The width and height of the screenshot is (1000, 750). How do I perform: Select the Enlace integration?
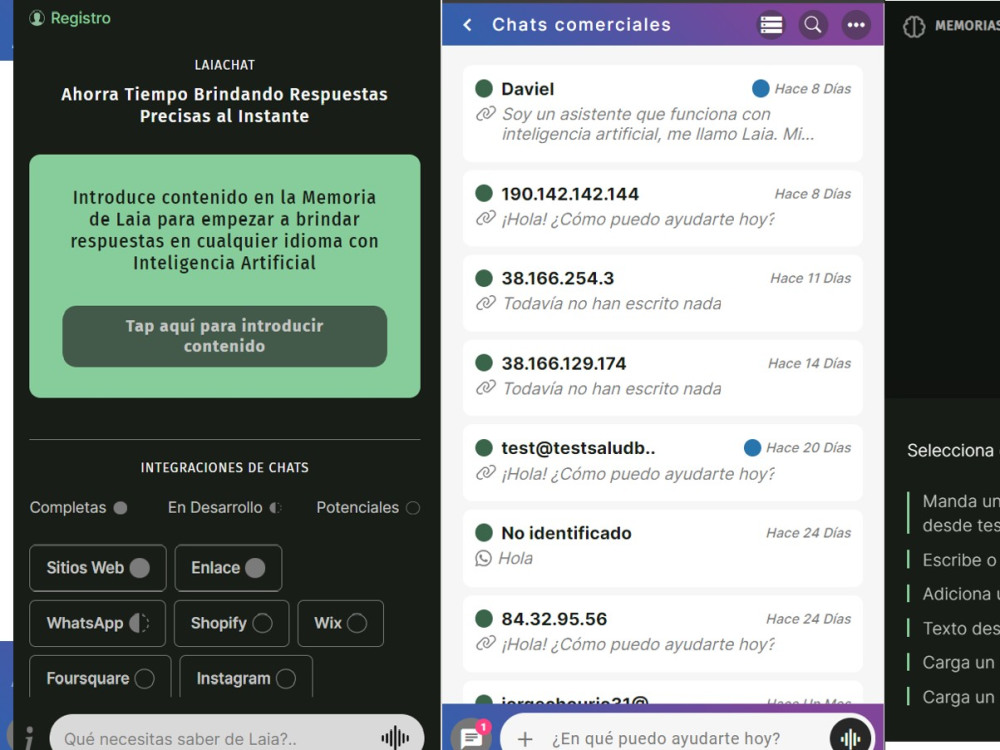point(228,568)
